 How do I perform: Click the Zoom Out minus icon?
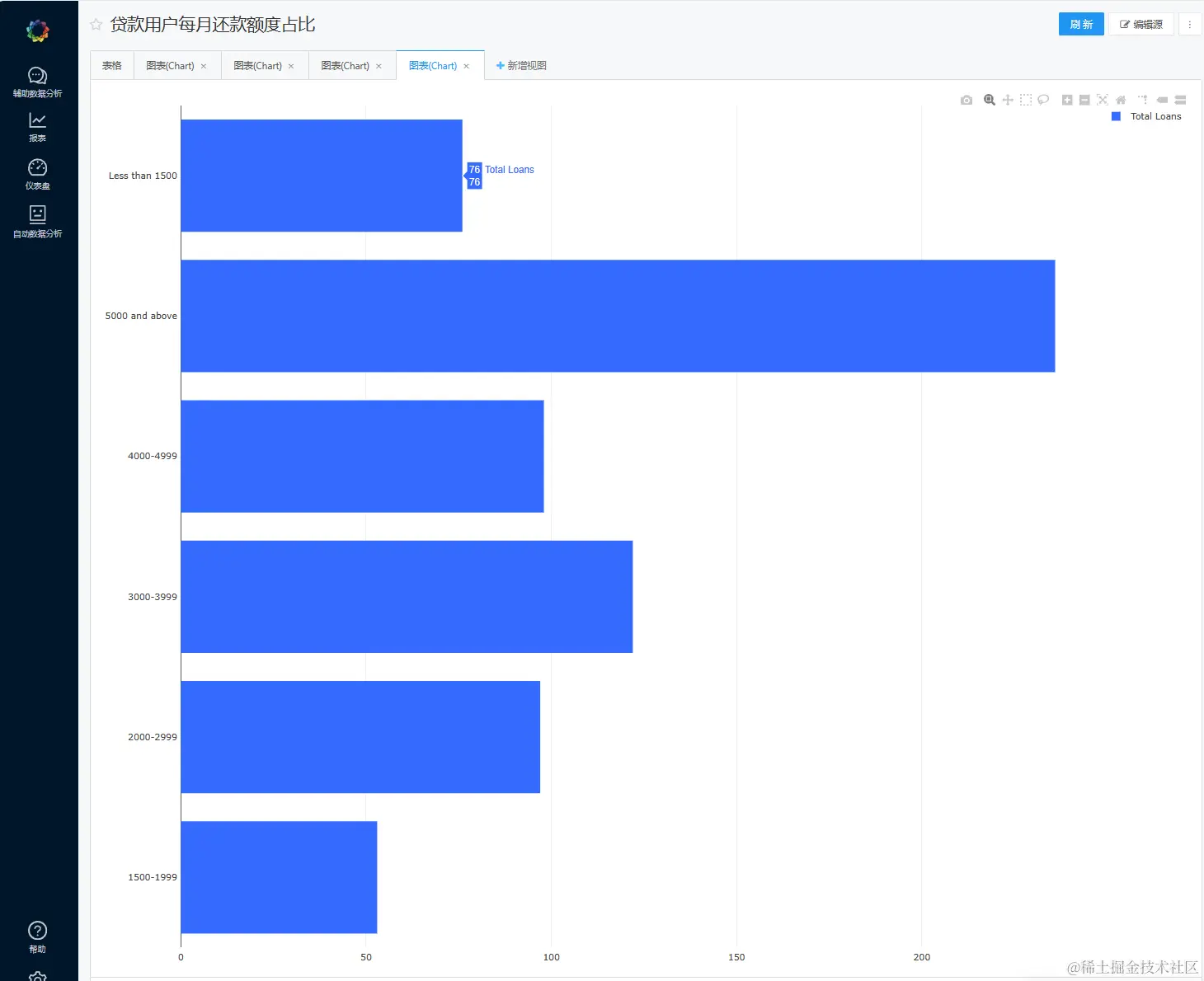pos(1084,100)
